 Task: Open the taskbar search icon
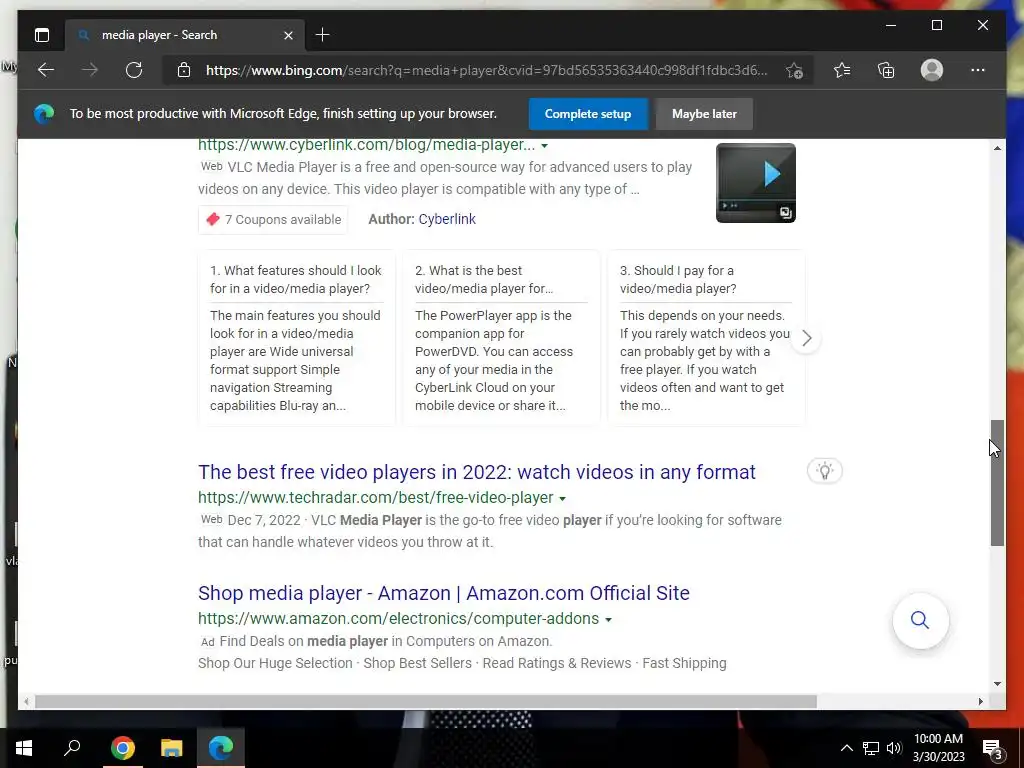click(x=72, y=748)
